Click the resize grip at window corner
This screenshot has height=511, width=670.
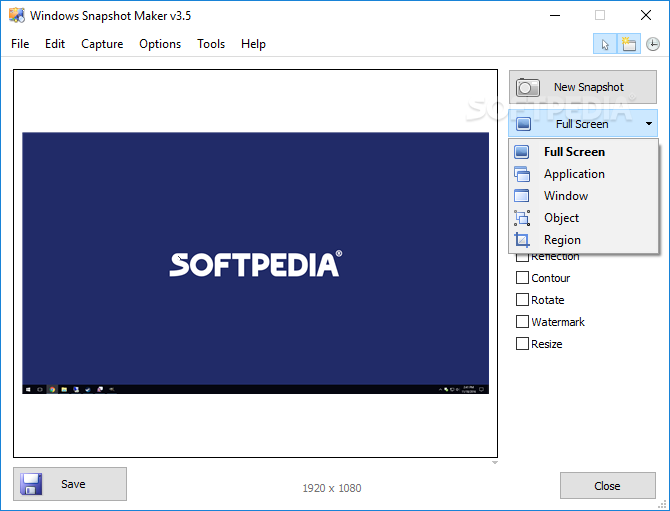(662, 504)
